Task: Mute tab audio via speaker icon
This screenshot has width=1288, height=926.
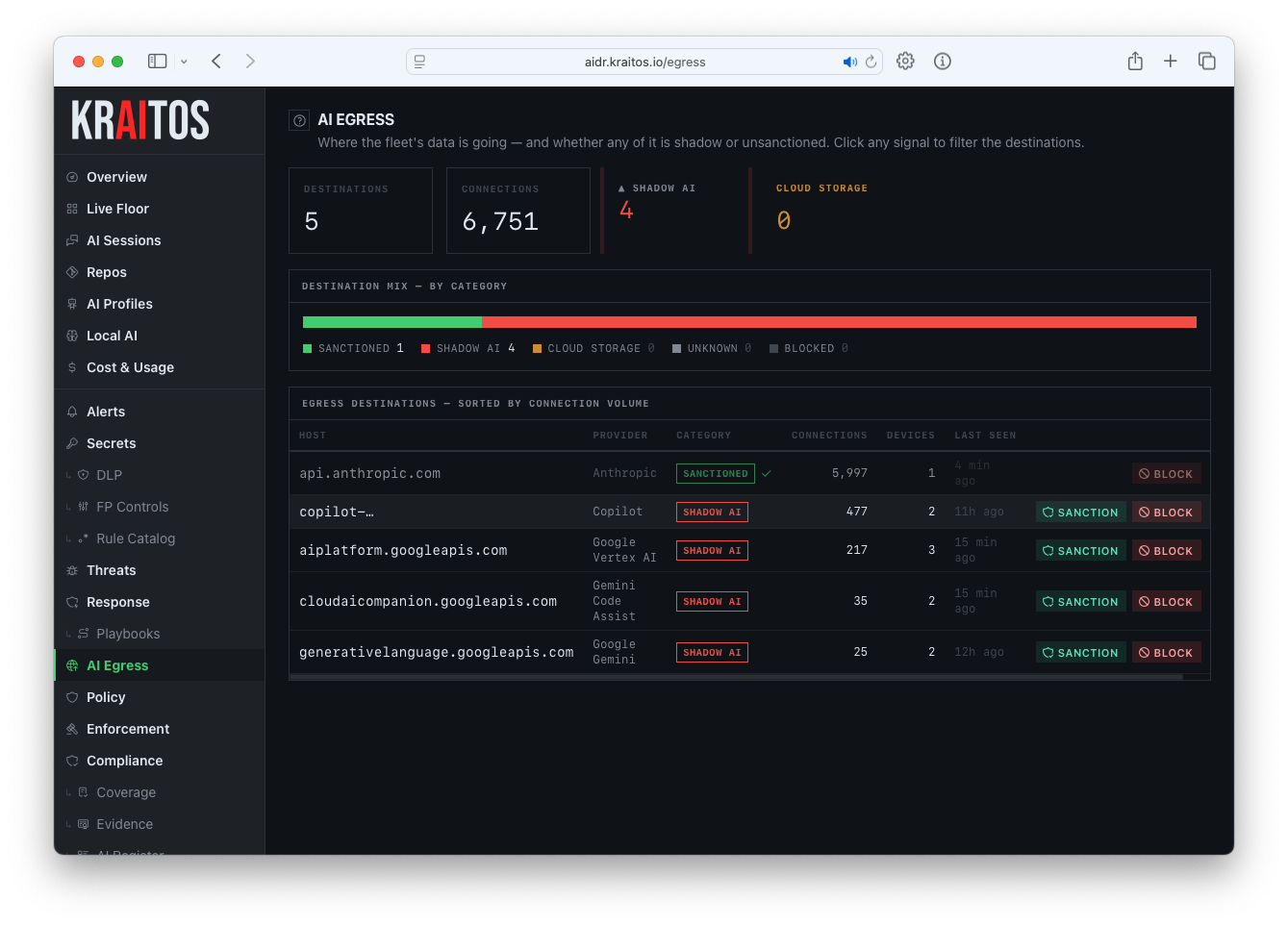Action: (x=849, y=62)
